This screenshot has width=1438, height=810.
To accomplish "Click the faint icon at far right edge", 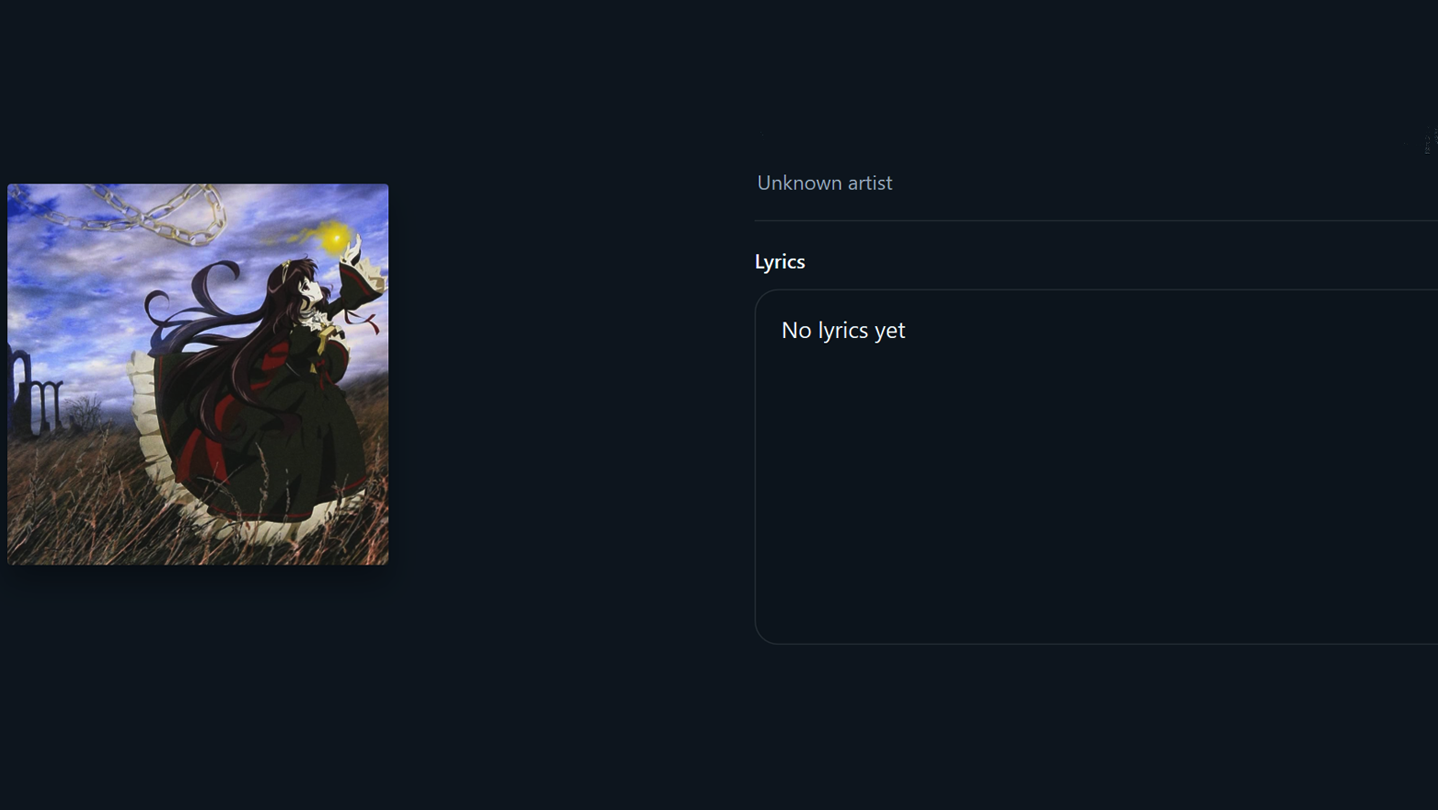I will tap(1431, 142).
